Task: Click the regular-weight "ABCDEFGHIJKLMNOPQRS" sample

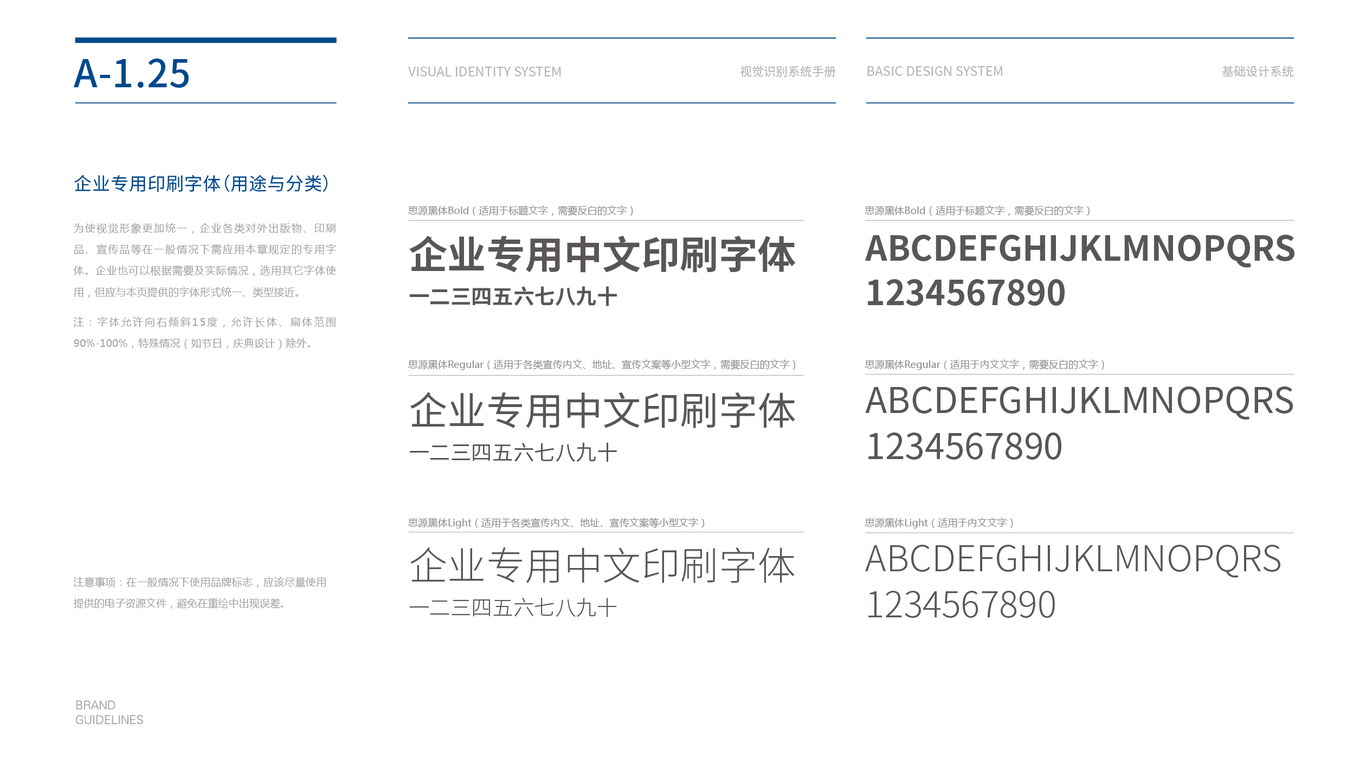Action: pyautogui.click(x=1080, y=401)
